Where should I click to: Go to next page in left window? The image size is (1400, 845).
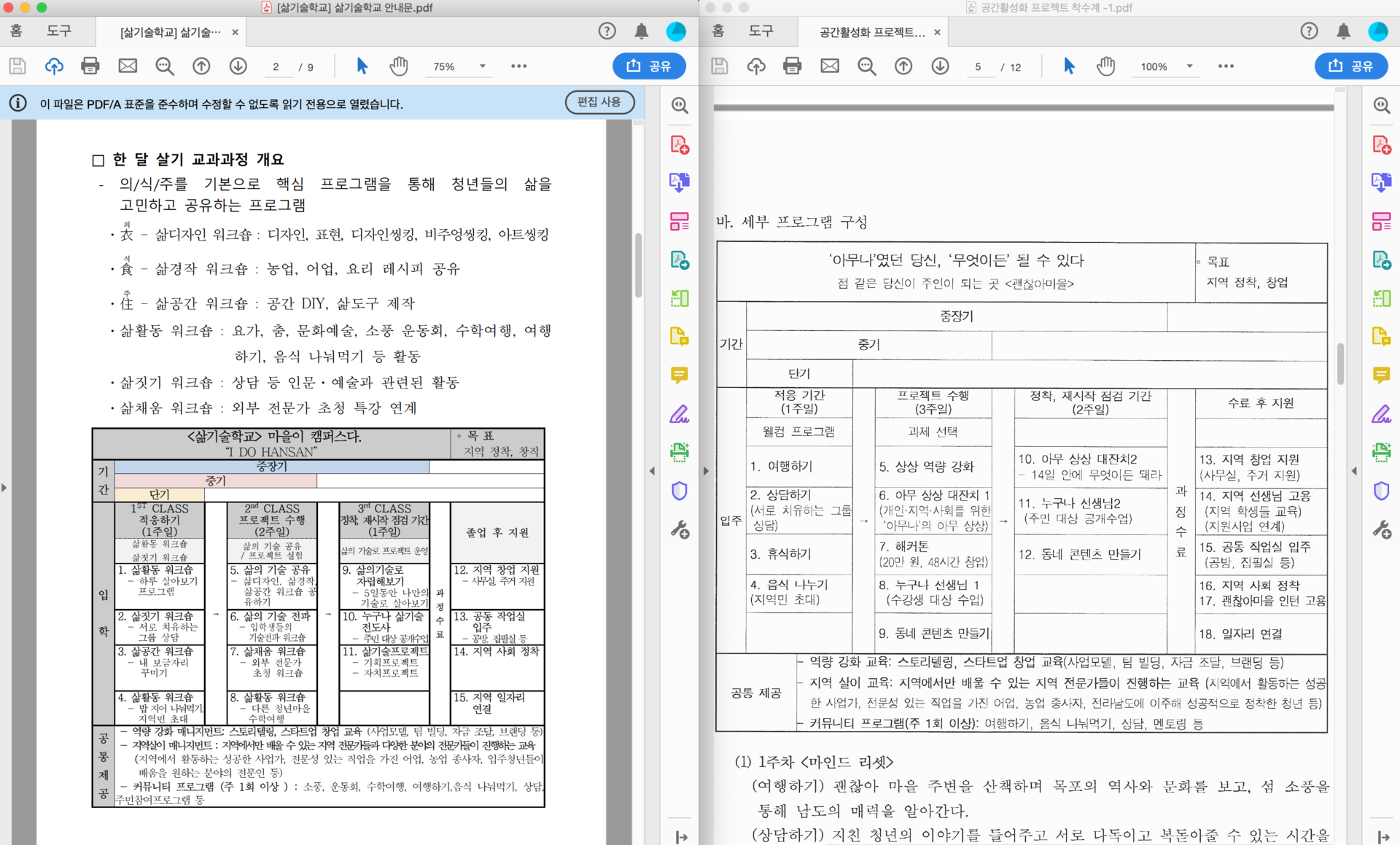coord(238,66)
